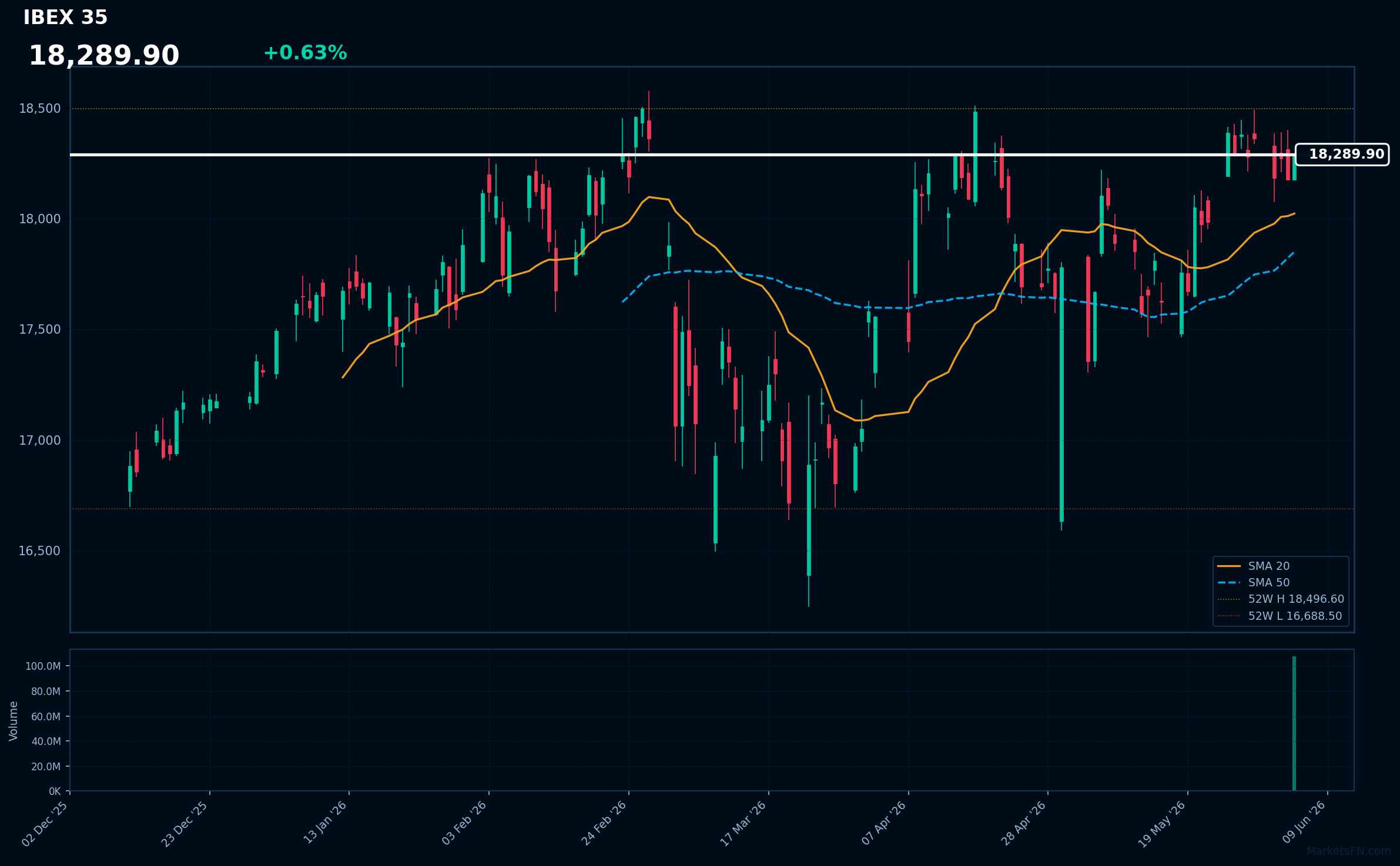Click the 23 Dec '25 date label

(x=185, y=823)
